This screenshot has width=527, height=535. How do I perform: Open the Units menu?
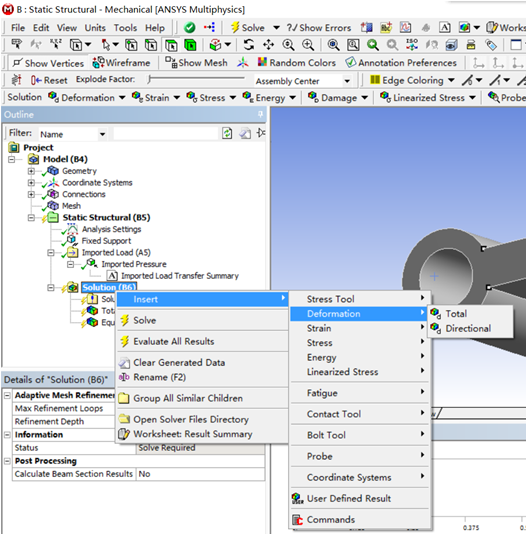(x=95, y=28)
